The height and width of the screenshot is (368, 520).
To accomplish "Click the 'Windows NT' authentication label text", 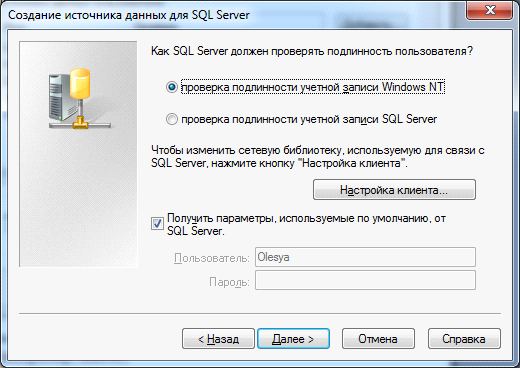I will coord(413,87).
